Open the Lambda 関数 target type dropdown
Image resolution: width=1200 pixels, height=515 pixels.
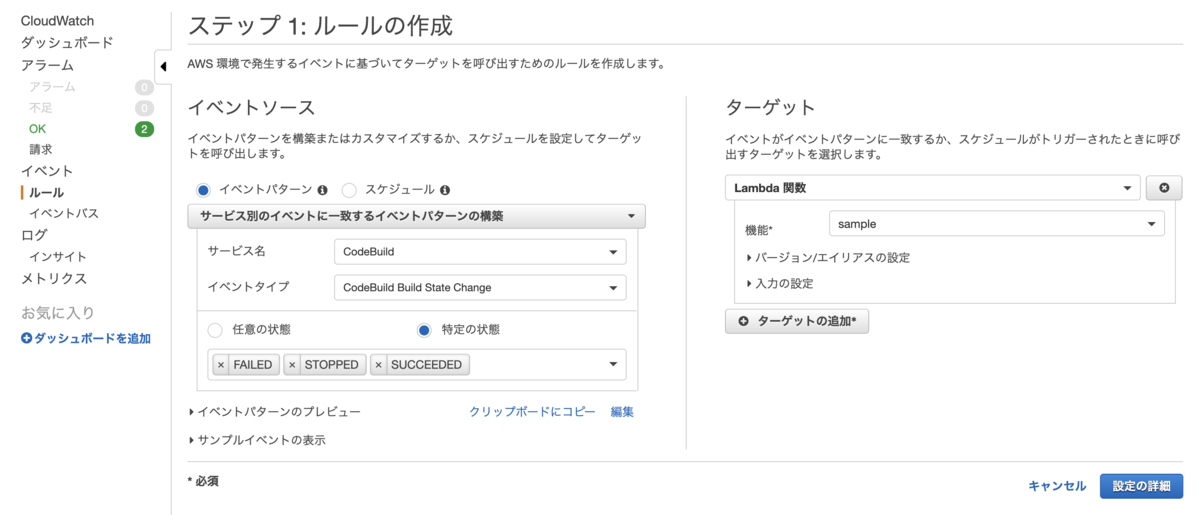(933, 188)
